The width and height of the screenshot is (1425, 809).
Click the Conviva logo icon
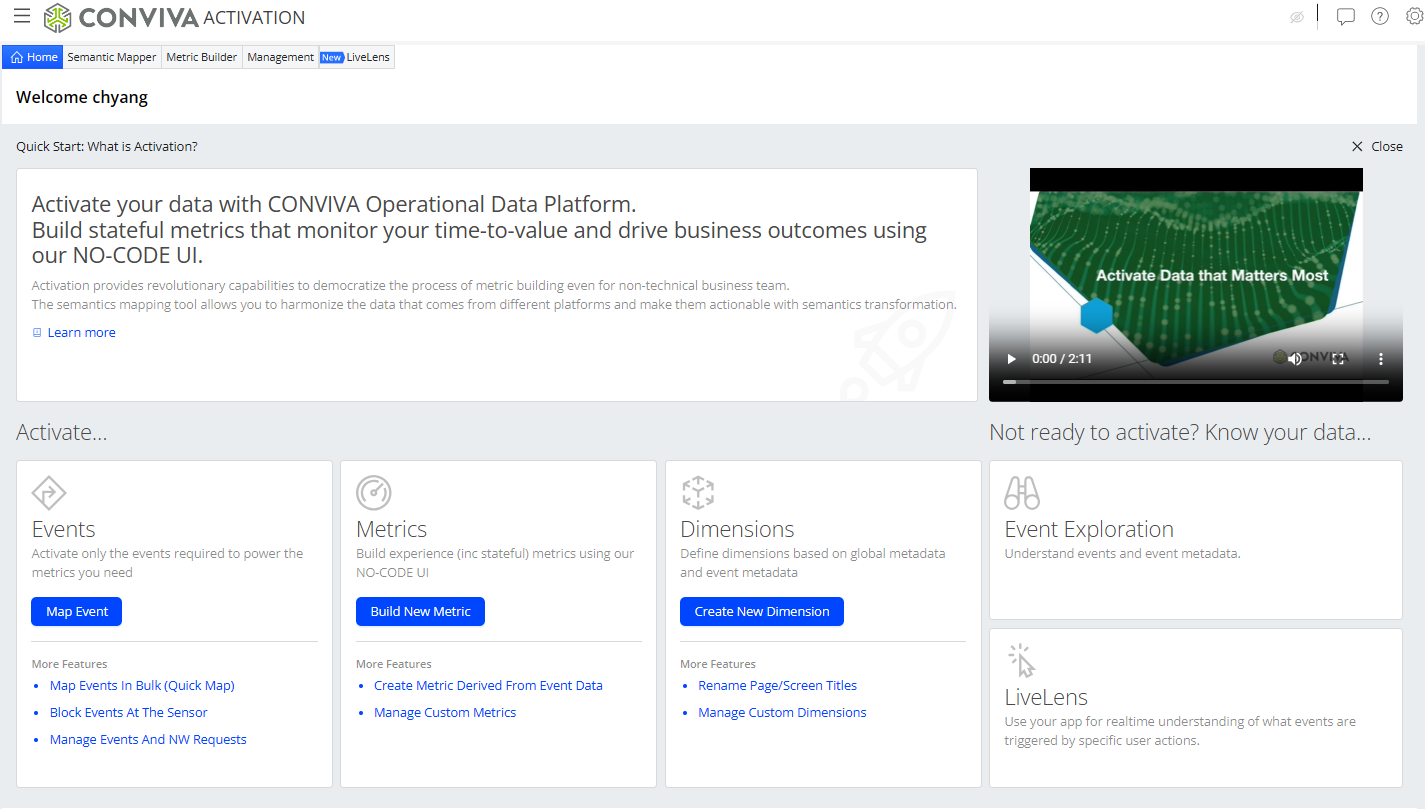click(58, 17)
